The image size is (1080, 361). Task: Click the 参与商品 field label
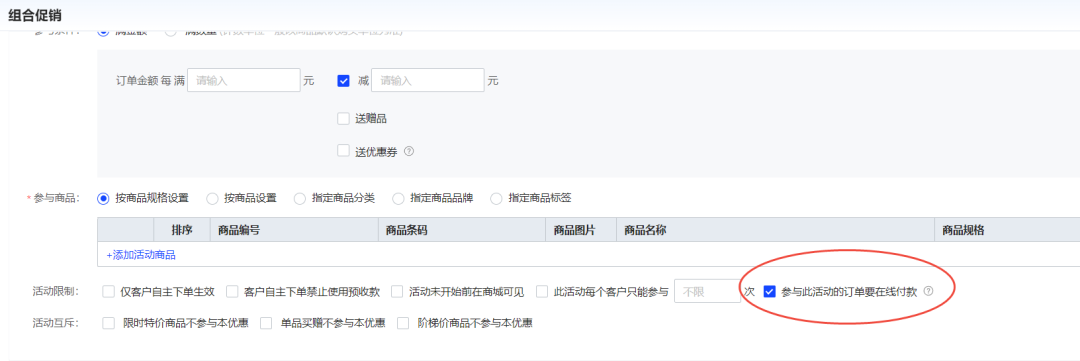[x=56, y=198]
